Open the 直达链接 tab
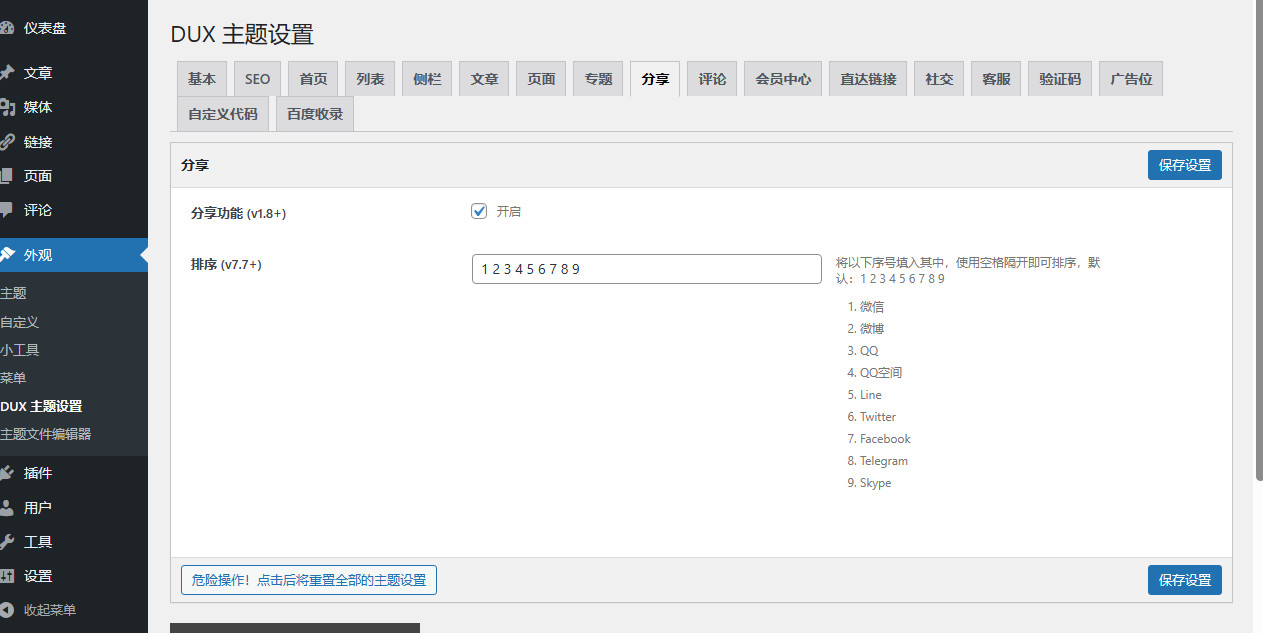 click(868, 79)
